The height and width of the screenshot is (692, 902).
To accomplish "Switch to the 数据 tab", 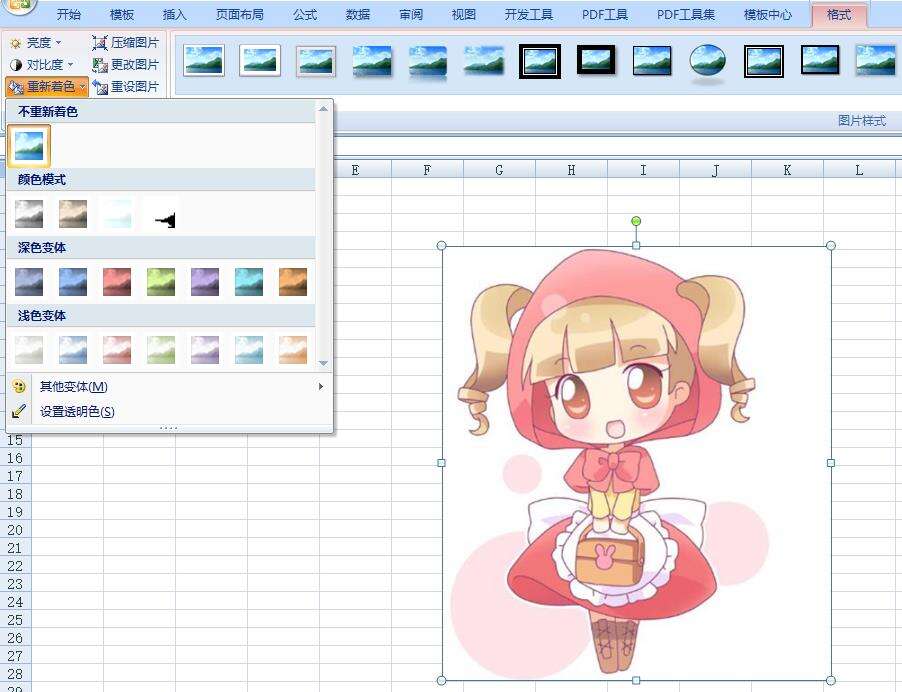I will [x=358, y=14].
